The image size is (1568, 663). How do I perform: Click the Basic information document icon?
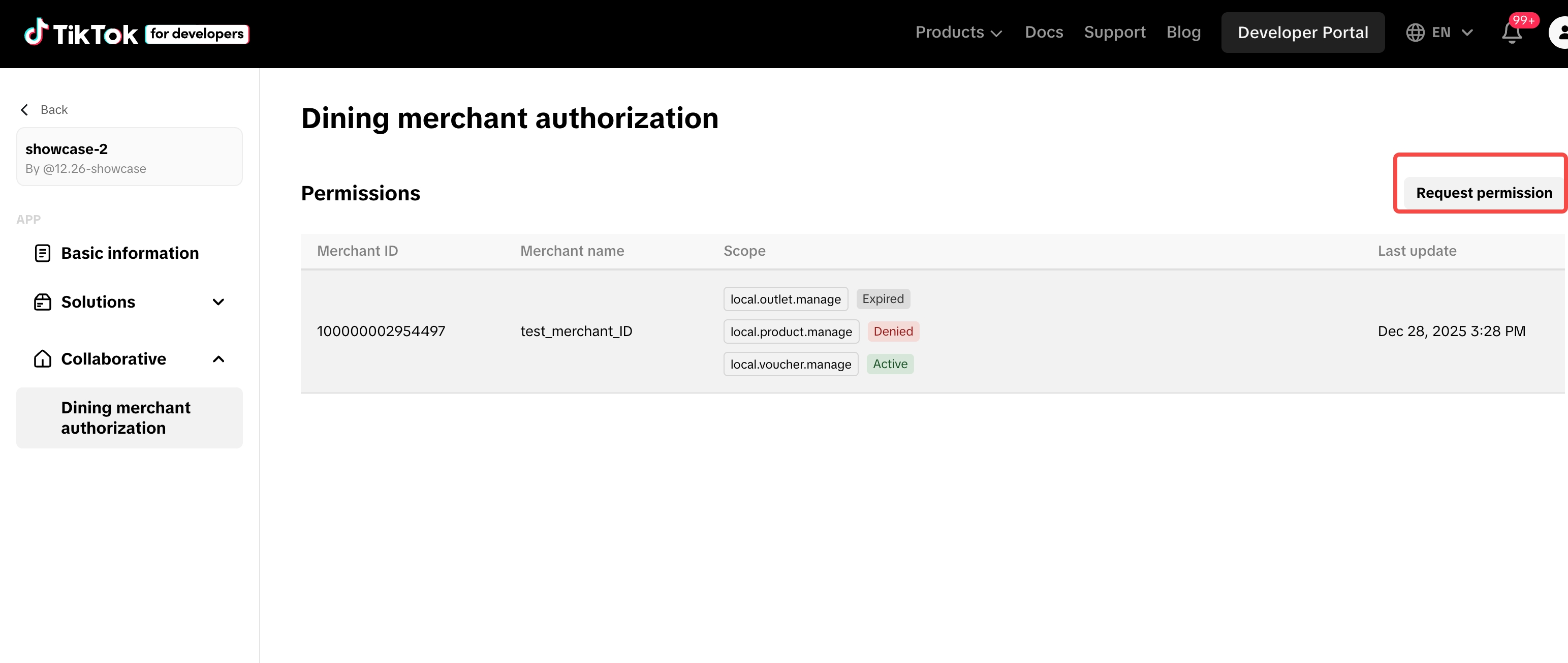pyautogui.click(x=43, y=253)
